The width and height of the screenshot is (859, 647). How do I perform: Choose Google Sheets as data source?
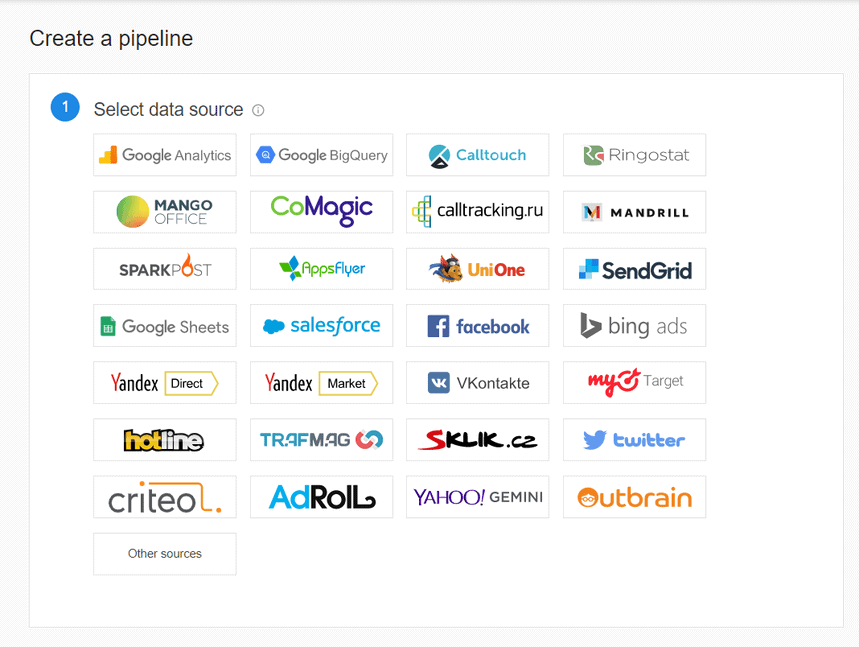click(165, 326)
